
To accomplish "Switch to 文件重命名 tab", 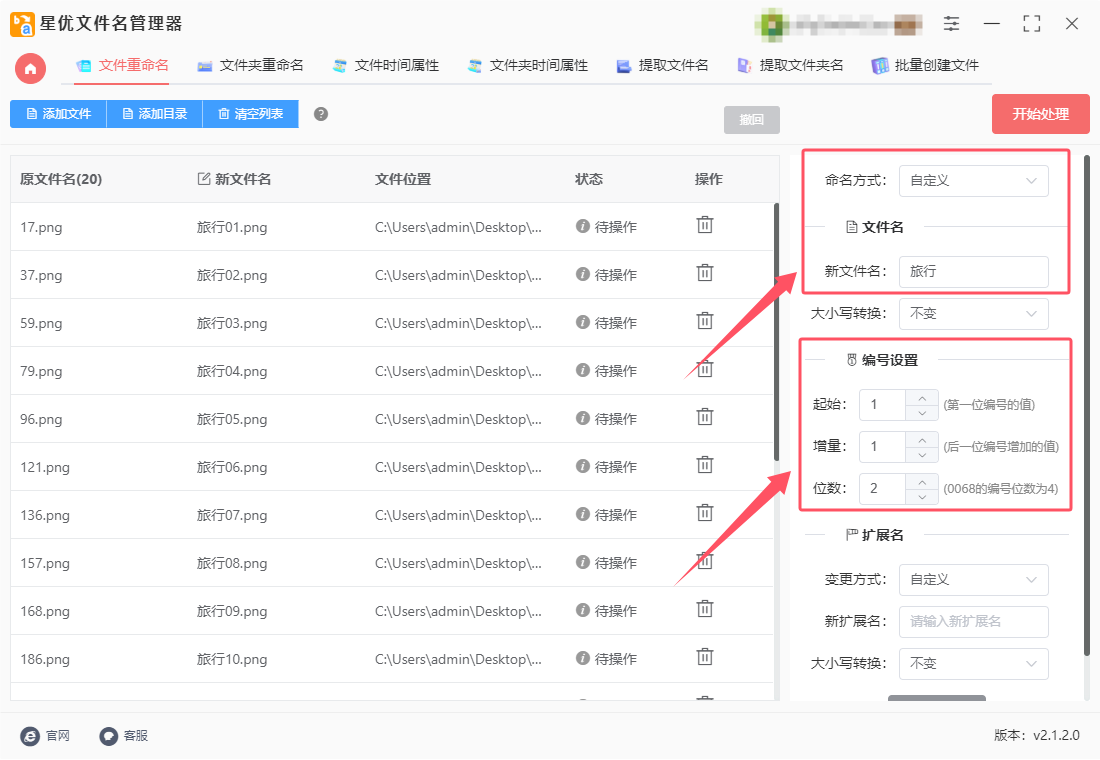I will click(123, 66).
